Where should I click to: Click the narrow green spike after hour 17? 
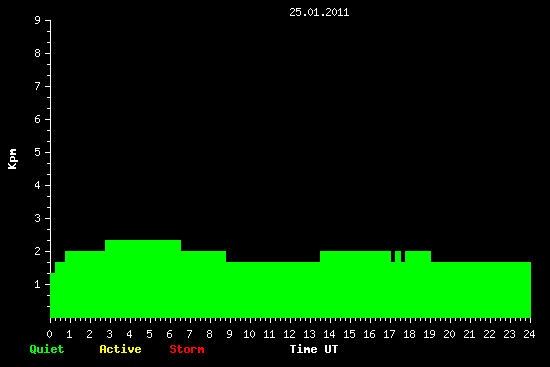(x=398, y=256)
